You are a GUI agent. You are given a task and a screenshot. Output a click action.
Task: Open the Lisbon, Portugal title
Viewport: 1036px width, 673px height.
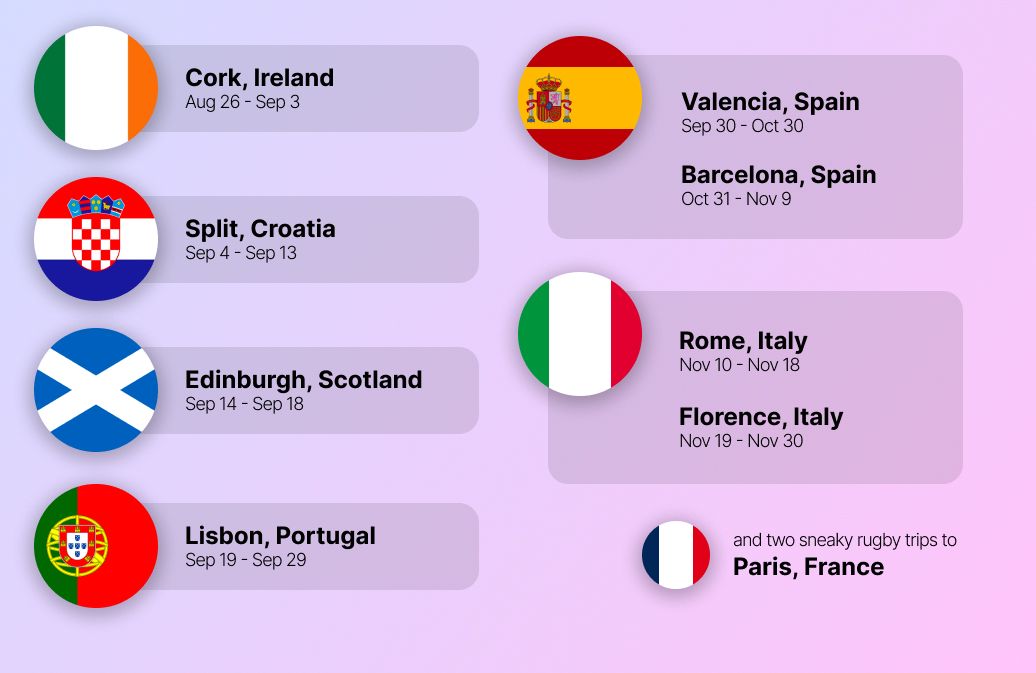click(280, 536)
